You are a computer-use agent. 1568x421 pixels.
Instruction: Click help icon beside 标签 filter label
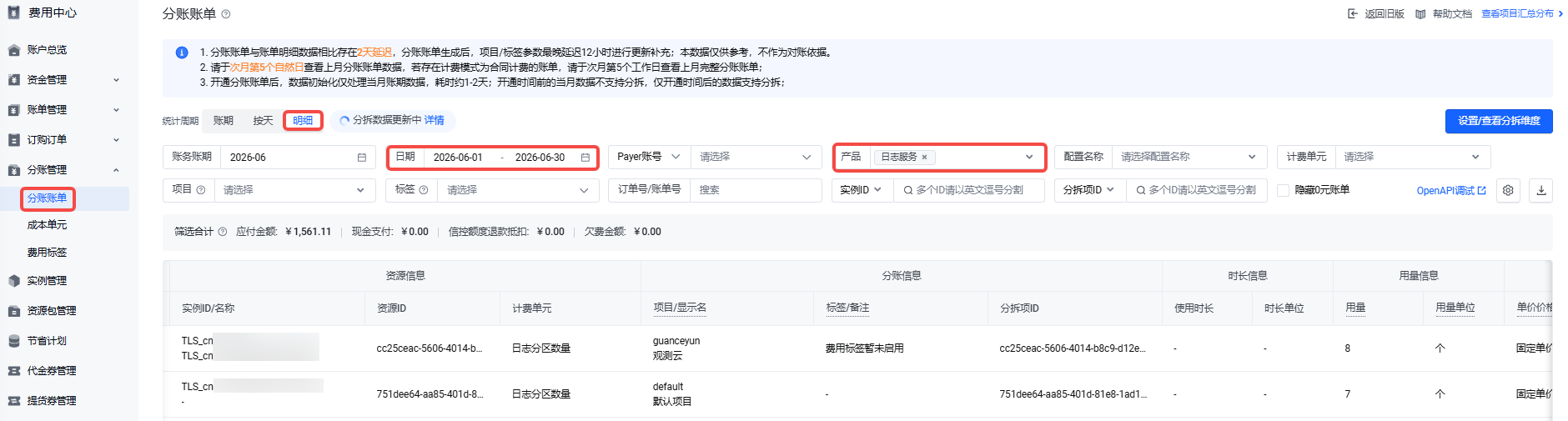[424, 190]
